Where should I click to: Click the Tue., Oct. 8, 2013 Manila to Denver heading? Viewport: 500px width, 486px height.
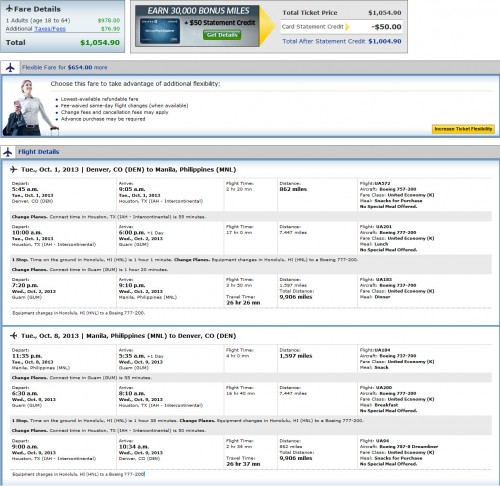click(128, 336)
